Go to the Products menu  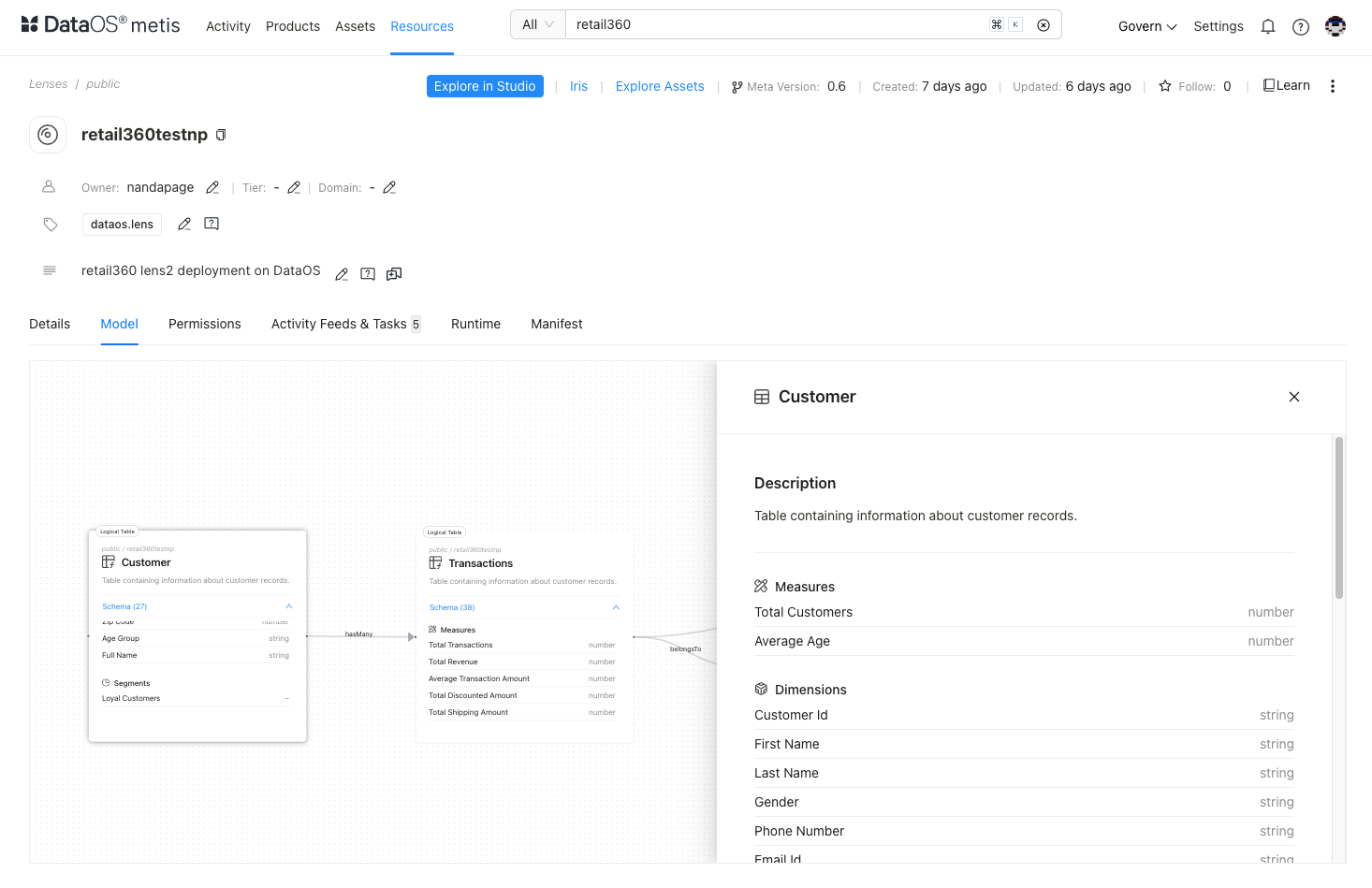pyautogui.click(x=293, y=26)
